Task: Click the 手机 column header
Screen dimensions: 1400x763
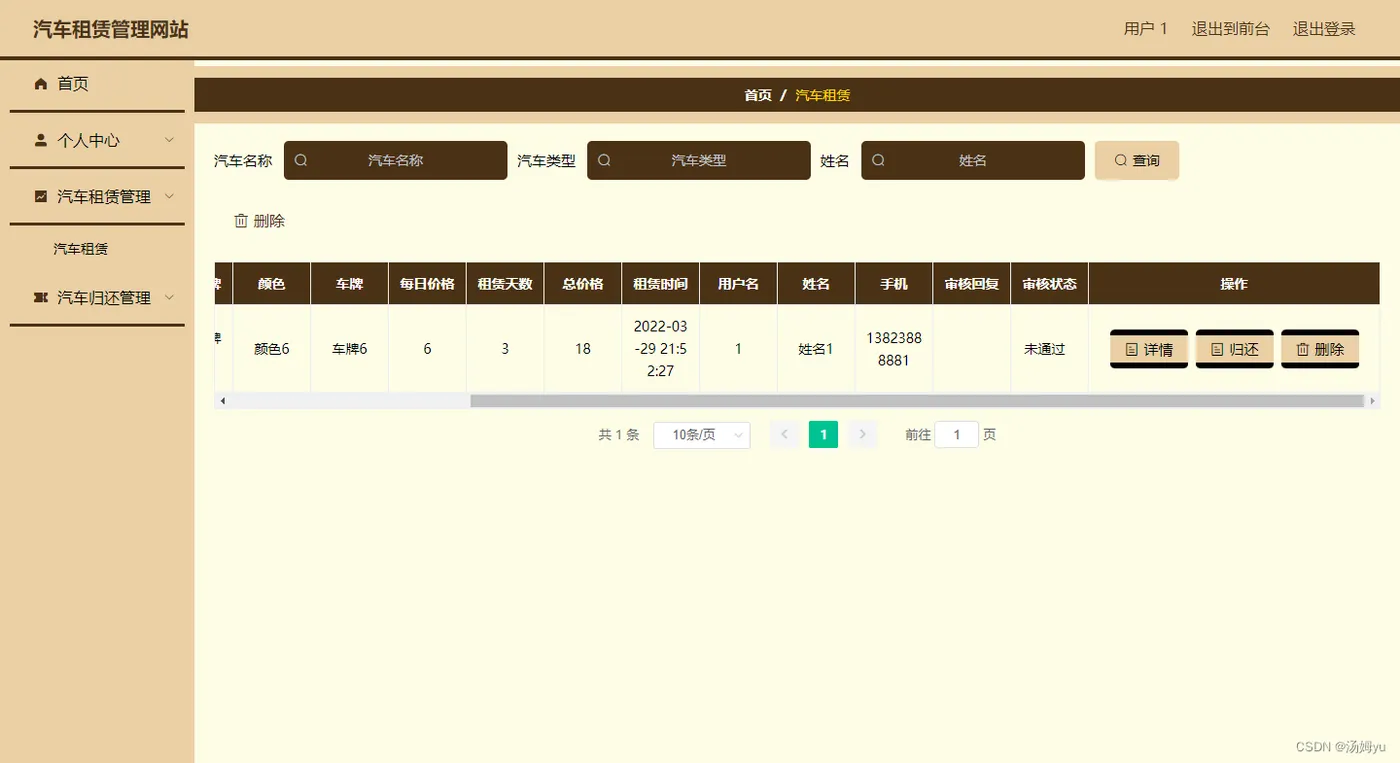Action: click(894, 284)
